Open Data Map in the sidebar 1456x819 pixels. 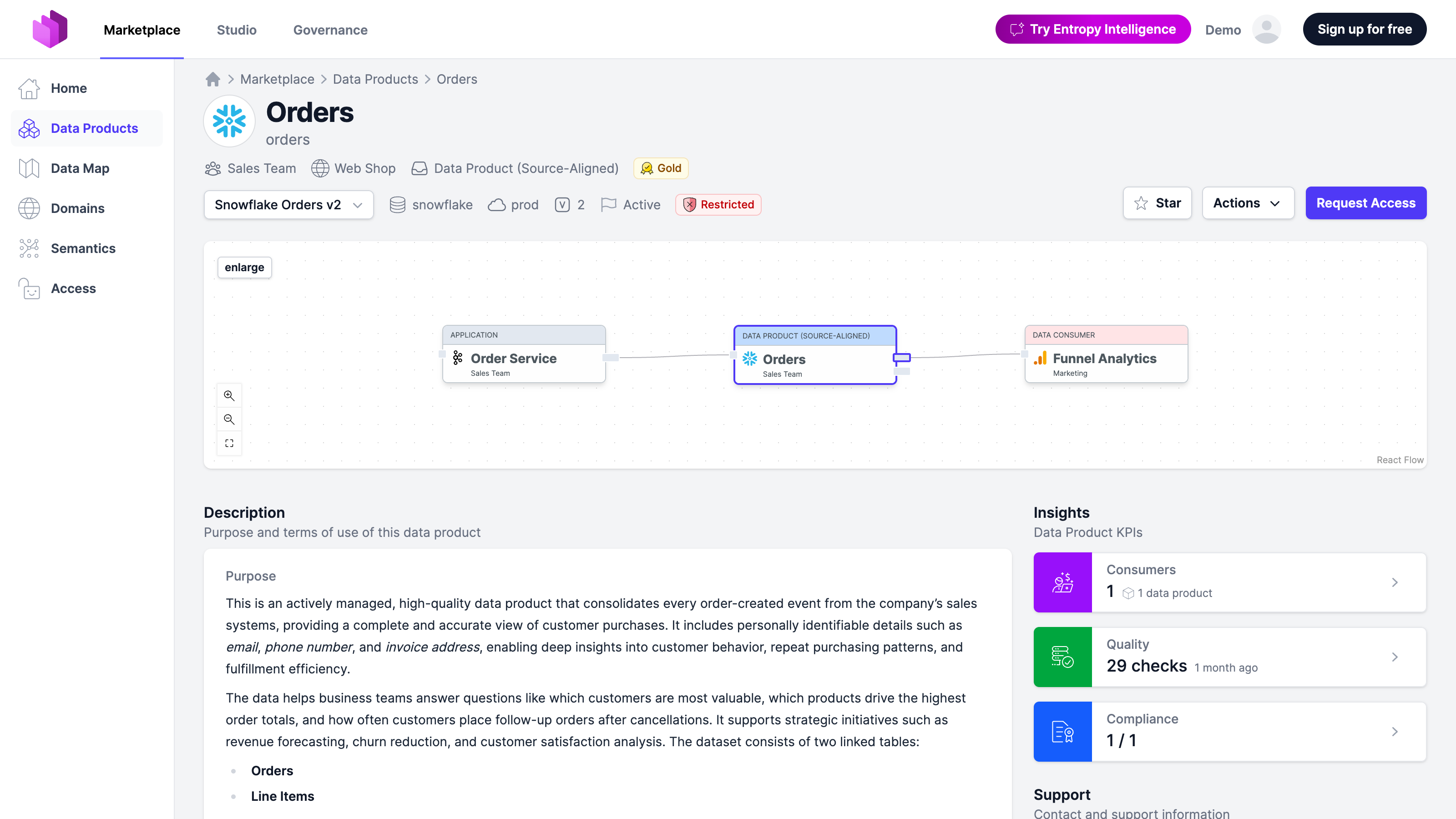[x=86, y=168]
